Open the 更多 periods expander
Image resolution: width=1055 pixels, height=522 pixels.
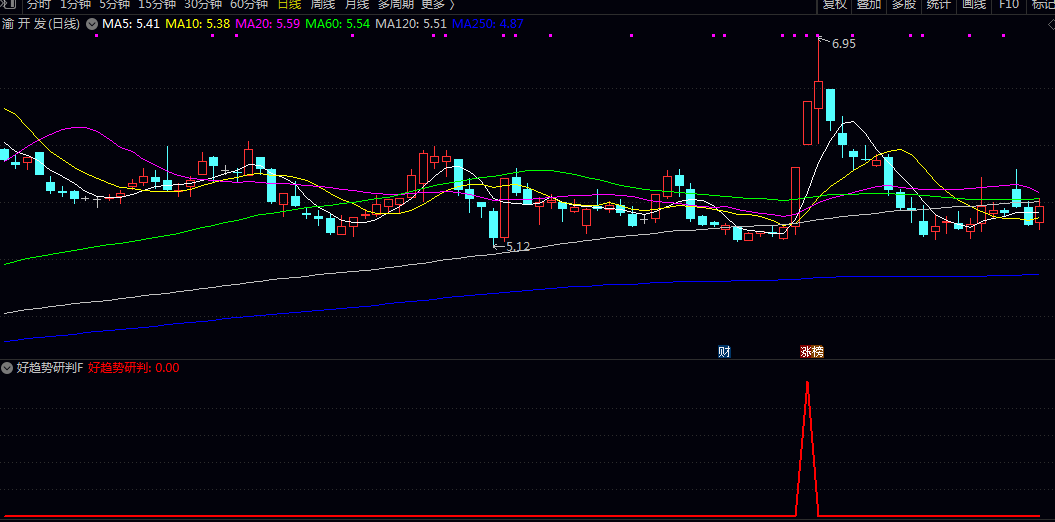437,4
